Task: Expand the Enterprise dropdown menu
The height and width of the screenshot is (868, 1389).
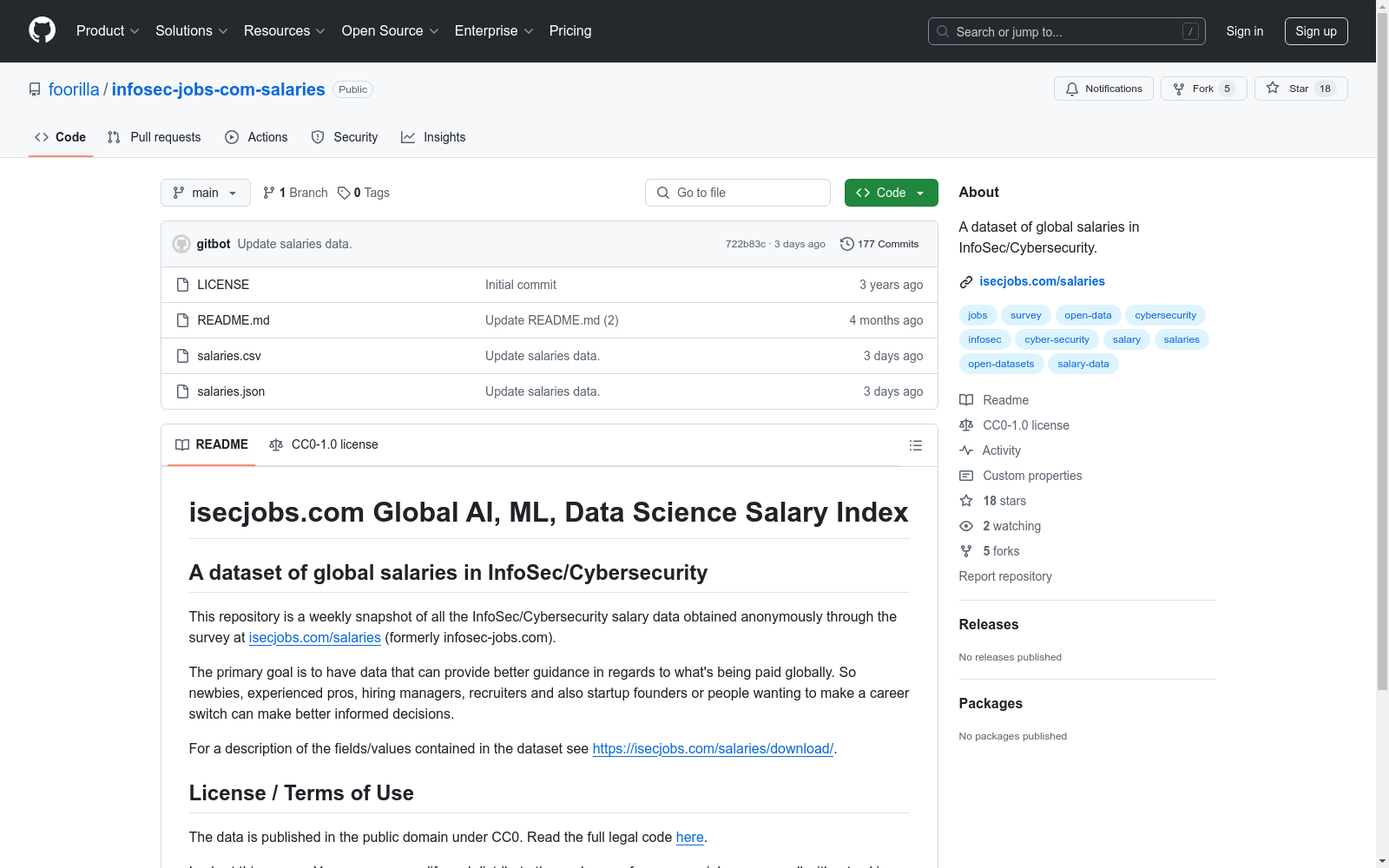Action: point(494,30)
